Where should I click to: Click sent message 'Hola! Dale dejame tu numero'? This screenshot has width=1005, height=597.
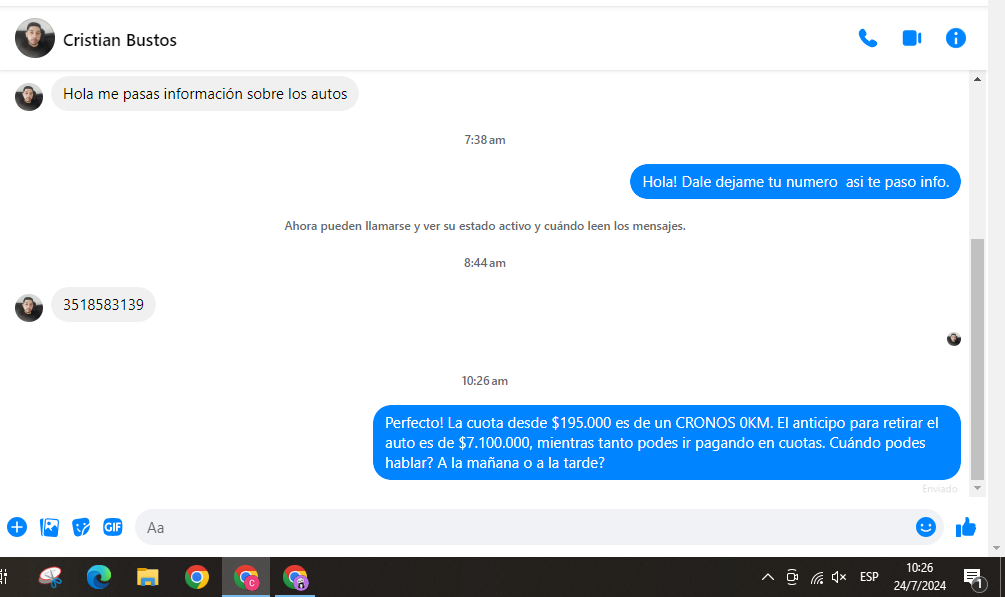[x=795, y=181]
